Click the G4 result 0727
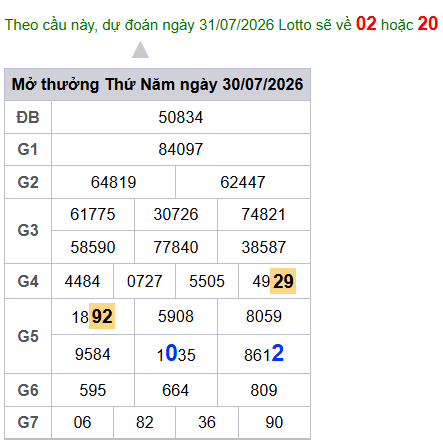This screenshot has width=443, height=446. tap(144, 281)
